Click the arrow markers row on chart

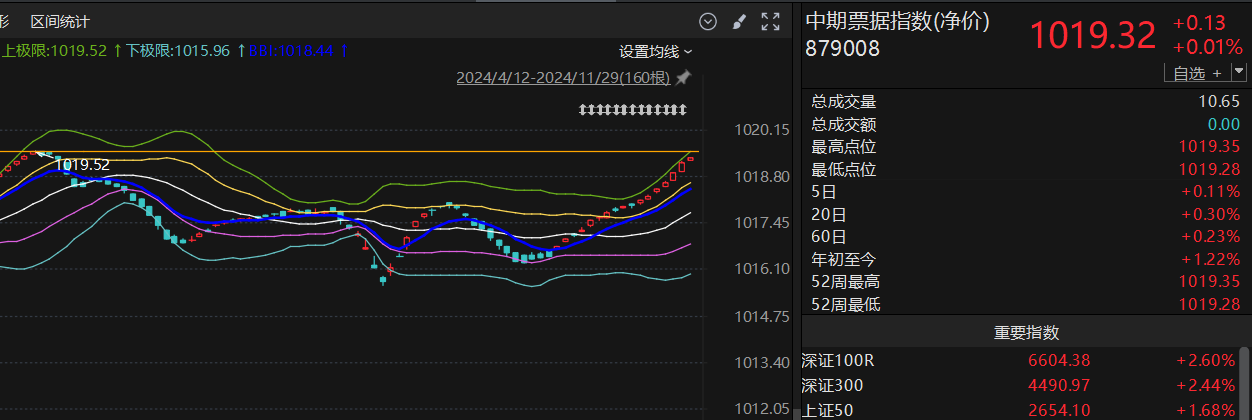coord(633,108)
